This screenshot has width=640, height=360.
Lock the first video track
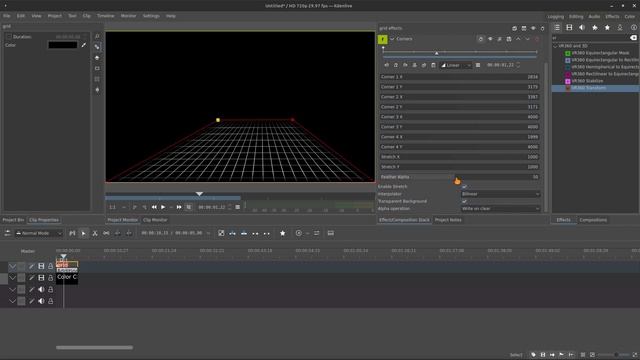pos(51,266)
